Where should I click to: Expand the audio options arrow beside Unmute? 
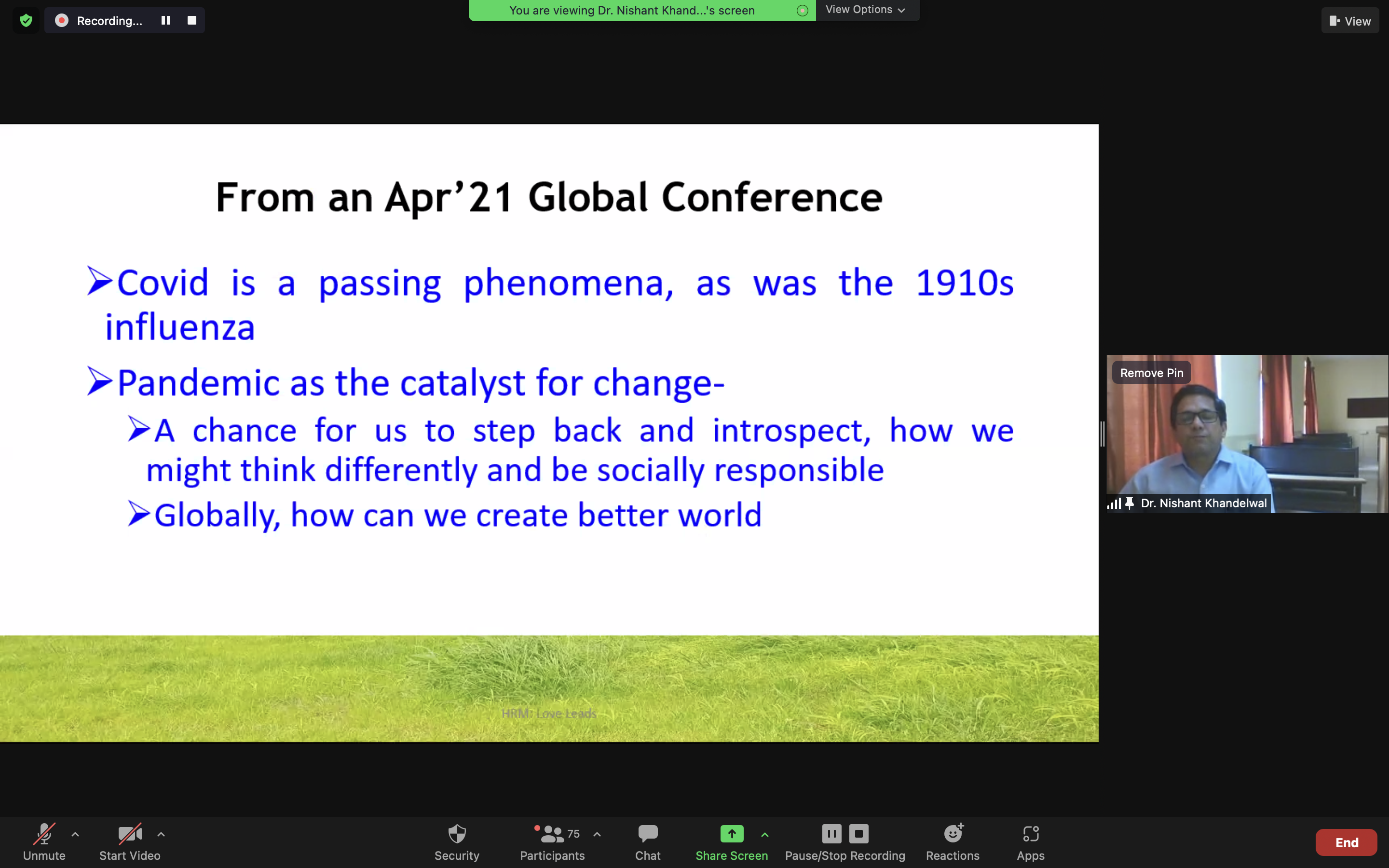click(75, 834)
